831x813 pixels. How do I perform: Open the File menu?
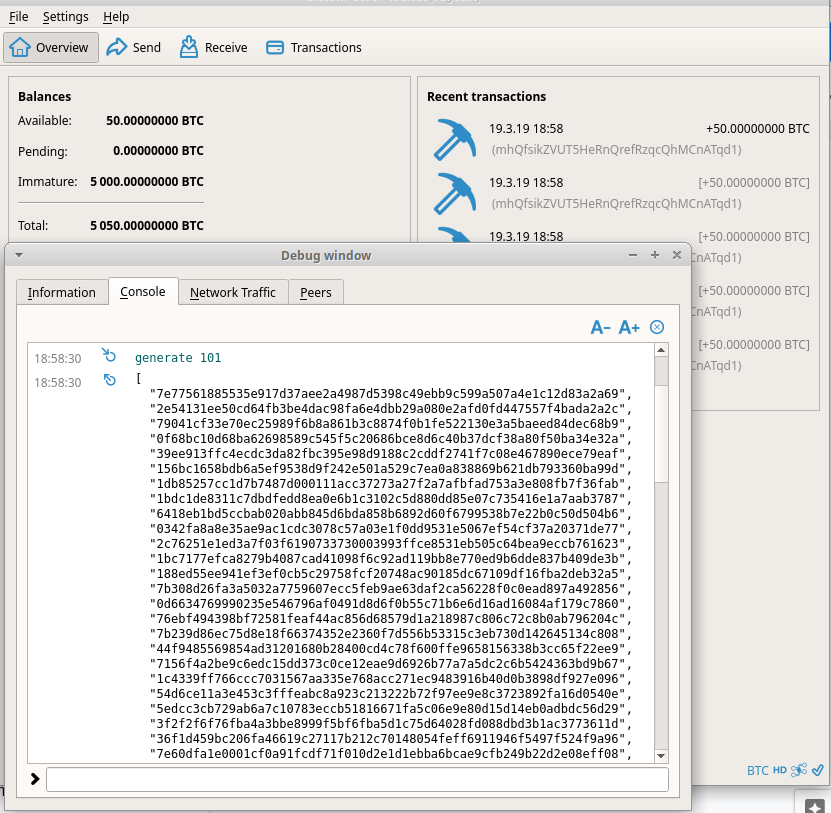[x=19, y=17]
